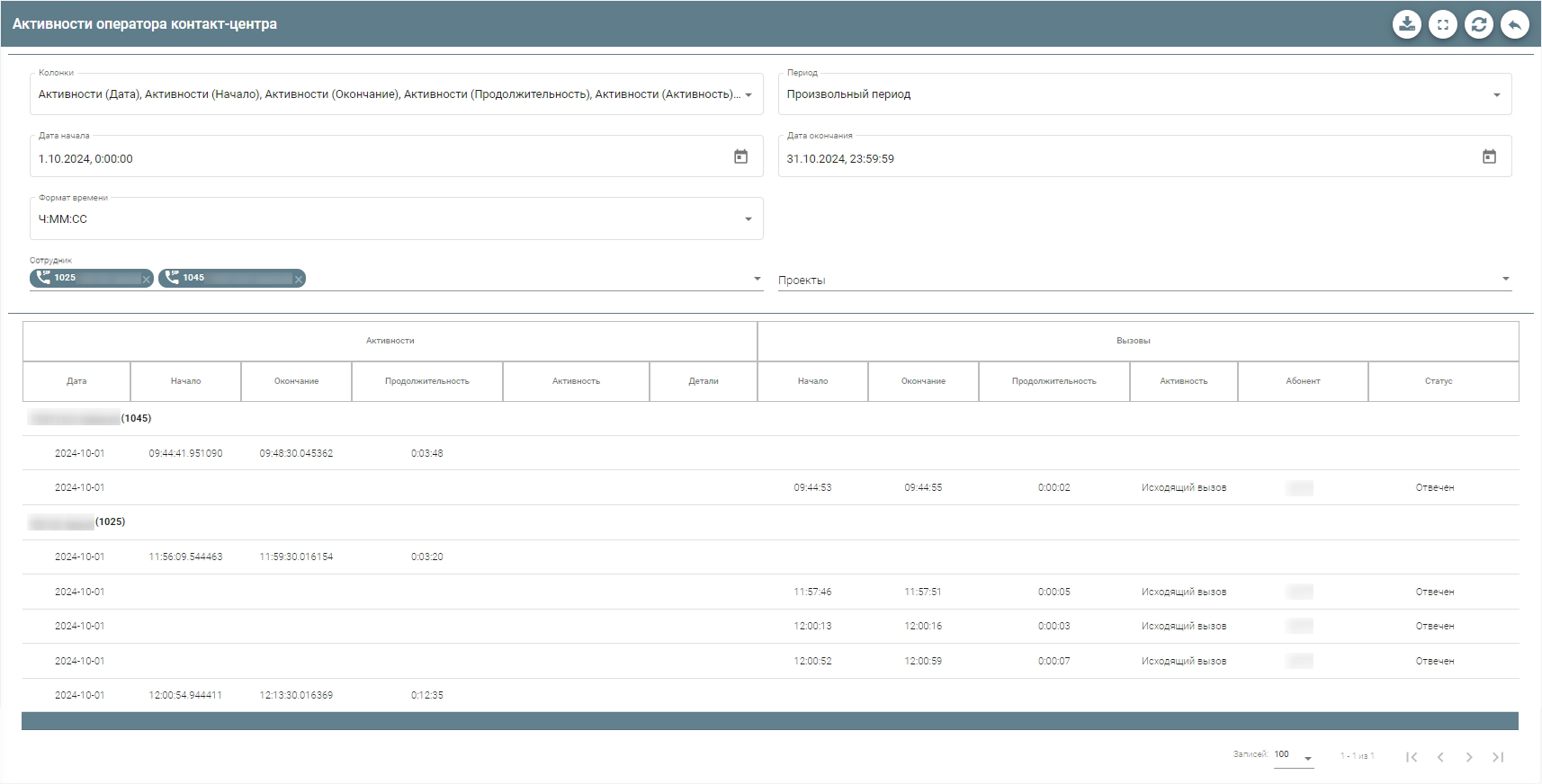1542x784 pixels.
Task: Click the back arrow icon
Action: [1515, 24]
